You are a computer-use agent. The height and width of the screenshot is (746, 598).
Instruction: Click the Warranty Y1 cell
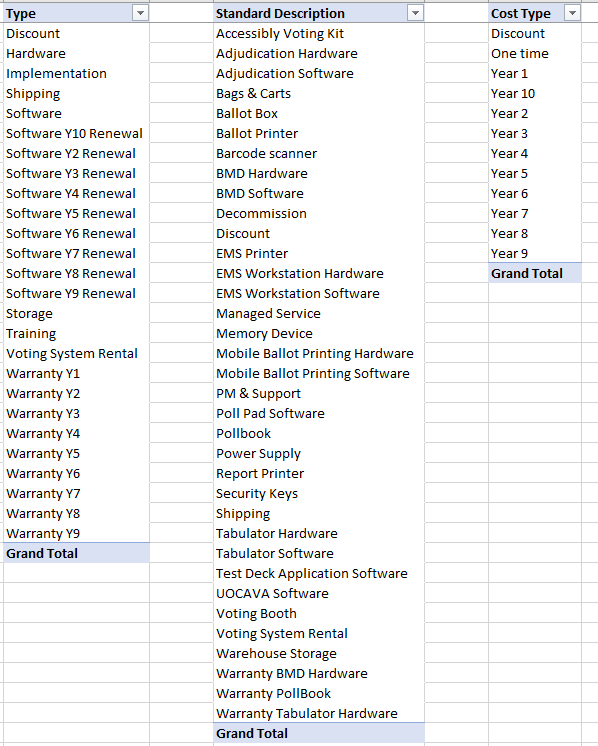point(76,373)
